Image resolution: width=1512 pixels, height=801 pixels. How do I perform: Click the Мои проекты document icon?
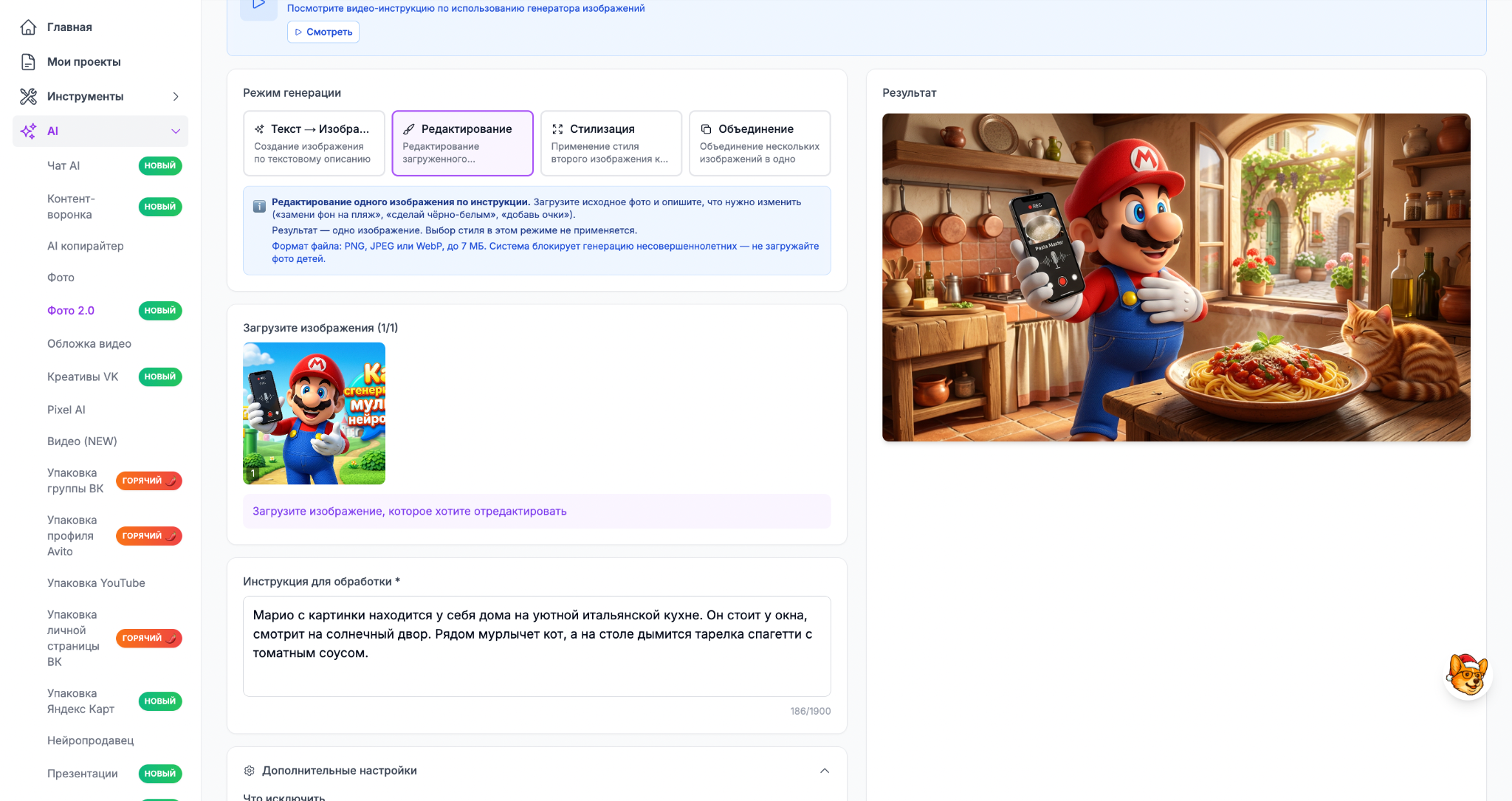coord(28,62)
